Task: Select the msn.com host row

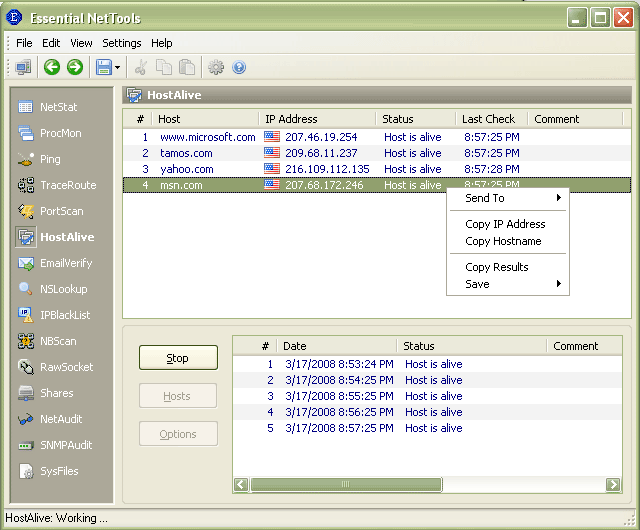Action: [377, 185]
